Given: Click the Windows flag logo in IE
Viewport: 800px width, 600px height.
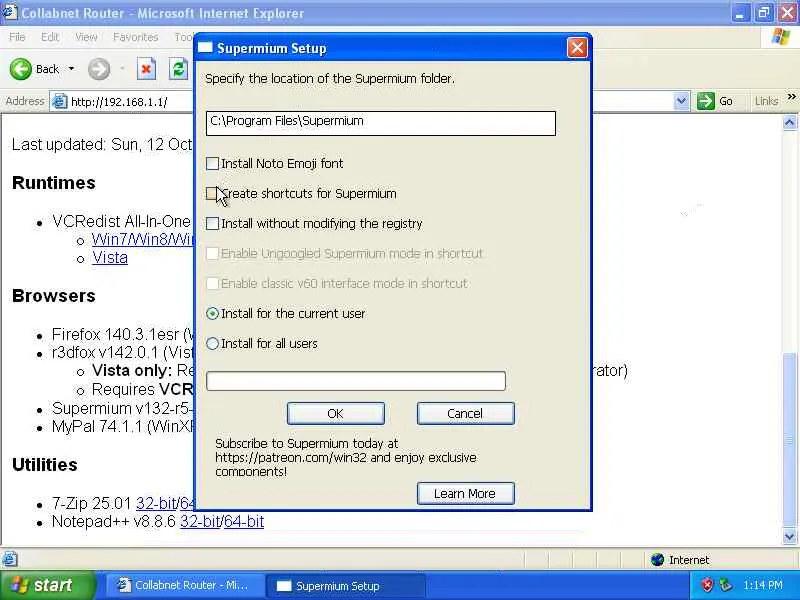Looking at the screenshot, I should click(781, 37).
